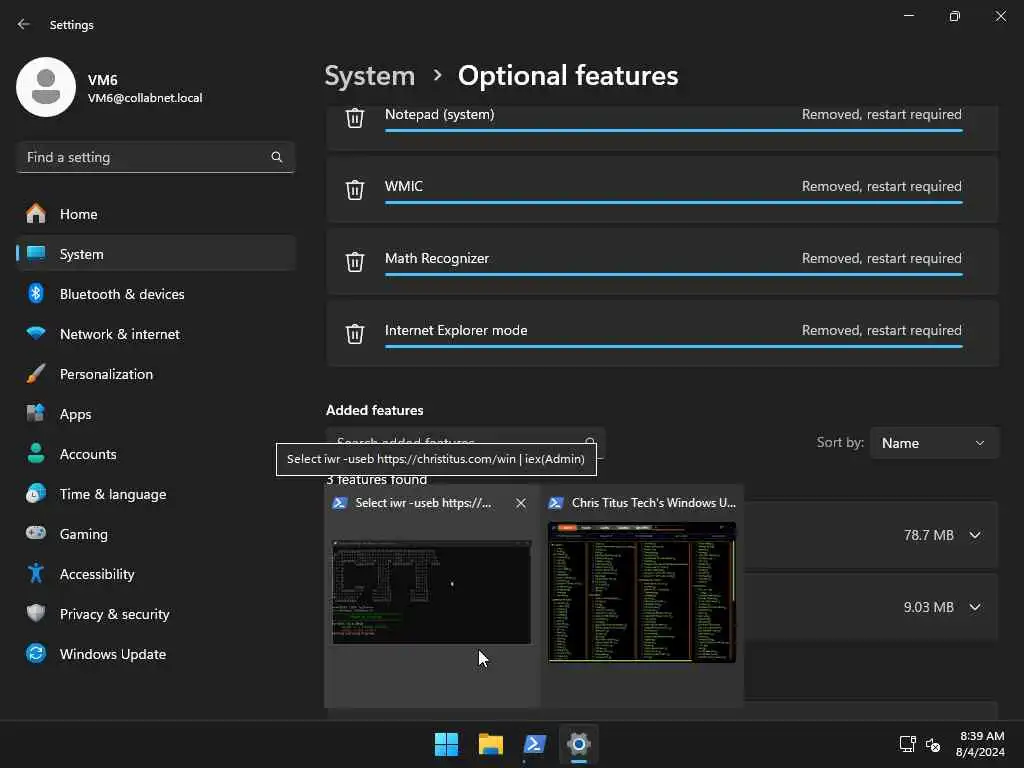Click the VM6 user avatar
Viewport: 1024px width, 768px height.
click(46, 87)
